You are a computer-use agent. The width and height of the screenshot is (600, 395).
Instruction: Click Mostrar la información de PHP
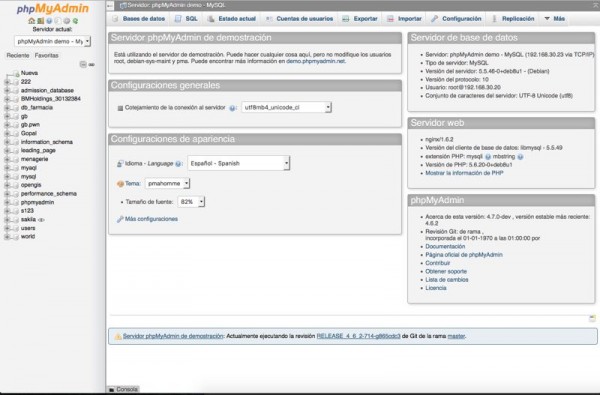point(464,173)
